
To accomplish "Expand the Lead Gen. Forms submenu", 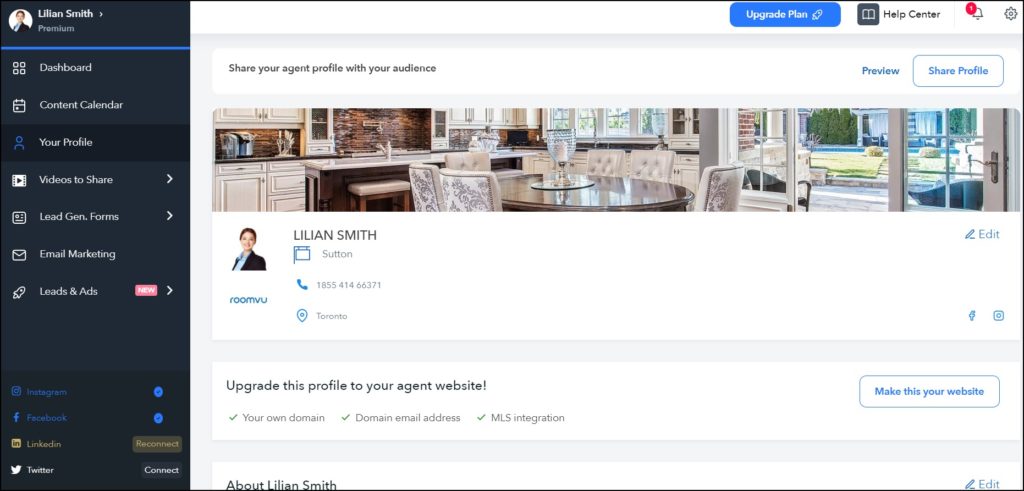I will (169, 216).
